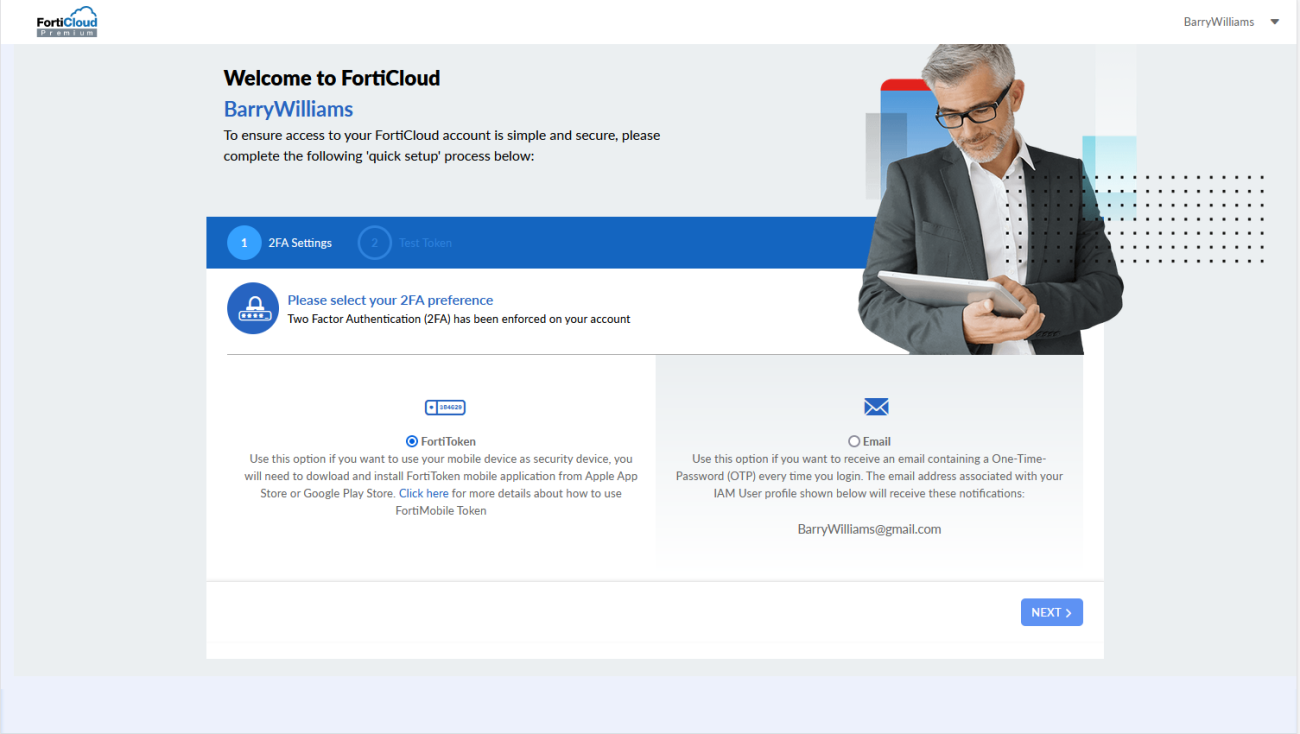Select the FortiToken radio button
This screenshot has width=1300, height=734.
412,441
